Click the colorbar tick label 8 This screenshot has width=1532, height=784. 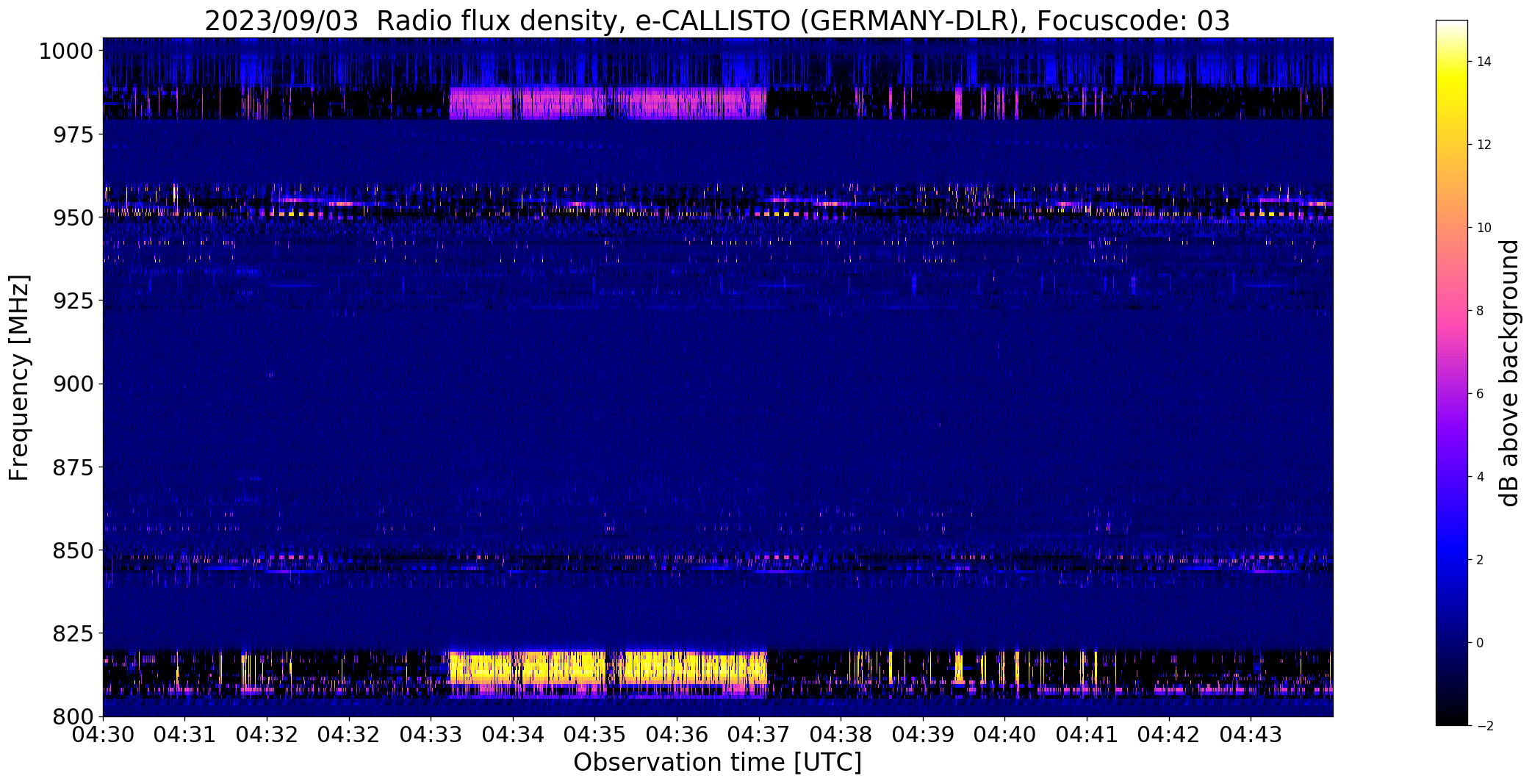1481,311
